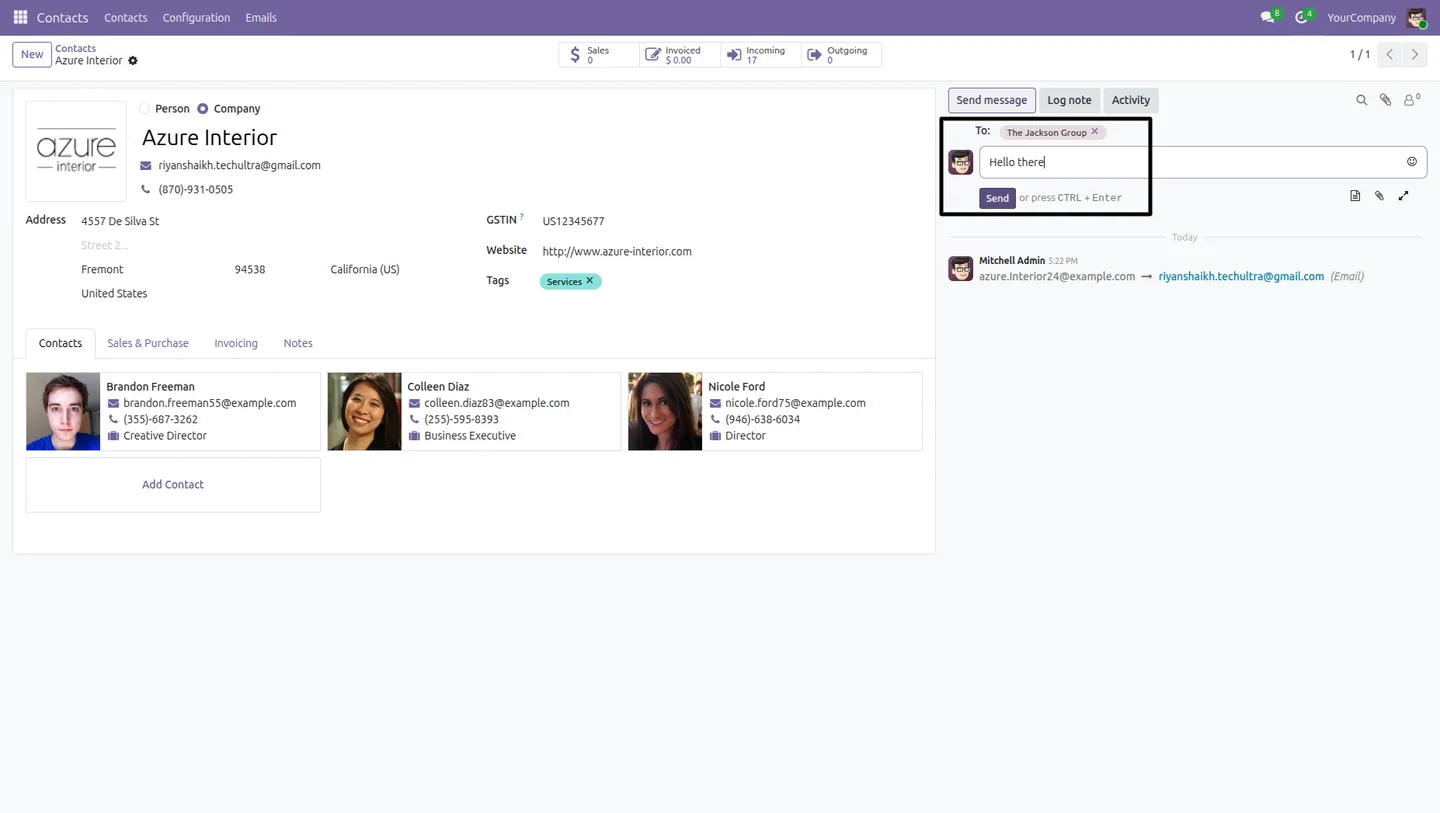Switch to Log note
Viewport: 1440px width, 813px height.
click(x=1069, y=100)
